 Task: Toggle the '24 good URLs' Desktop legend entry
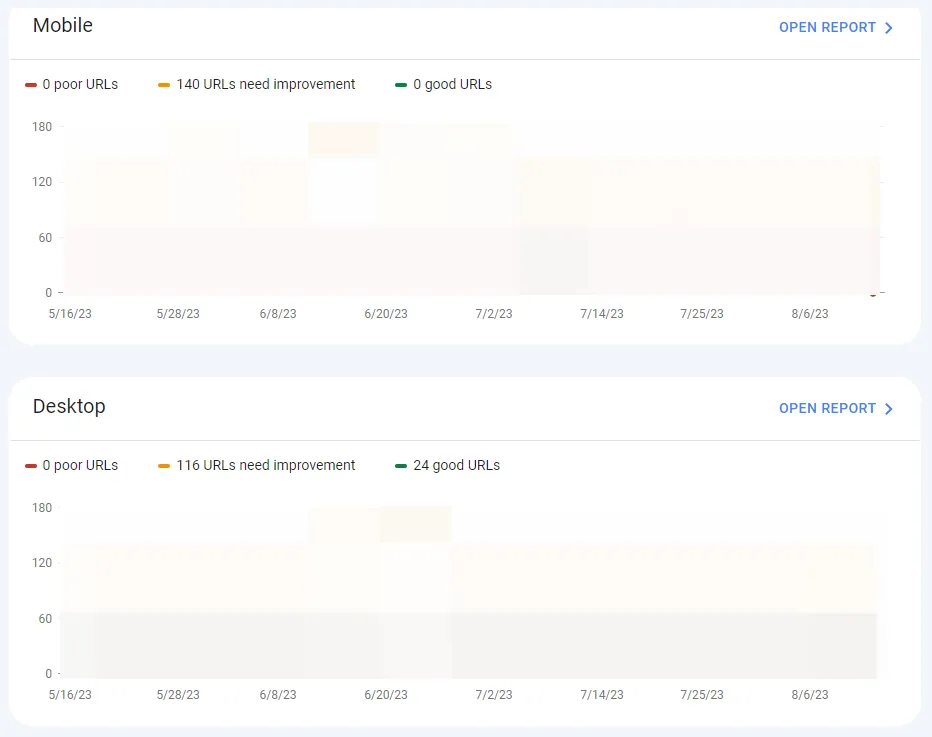point(447,465)
